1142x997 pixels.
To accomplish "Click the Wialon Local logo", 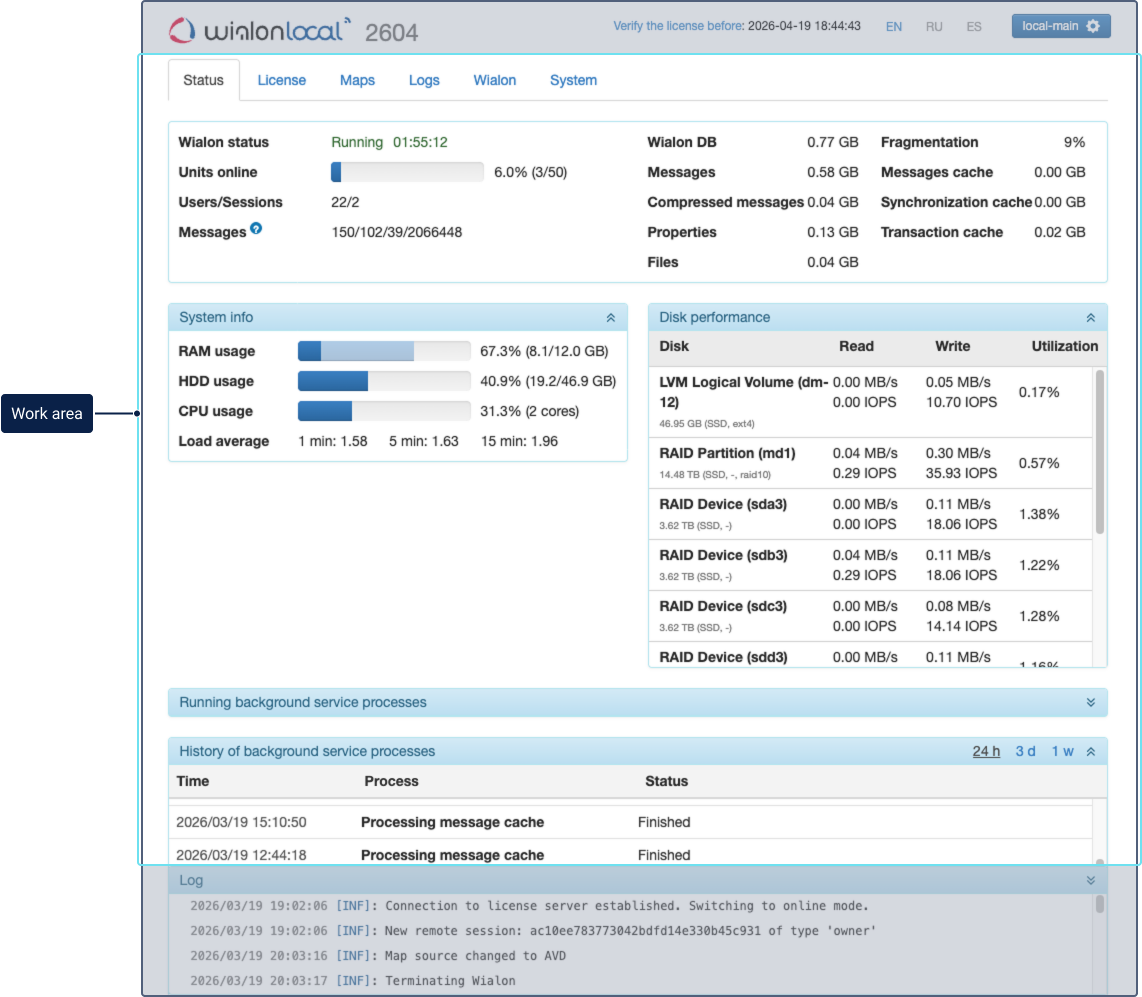I will tap(260, 29).
